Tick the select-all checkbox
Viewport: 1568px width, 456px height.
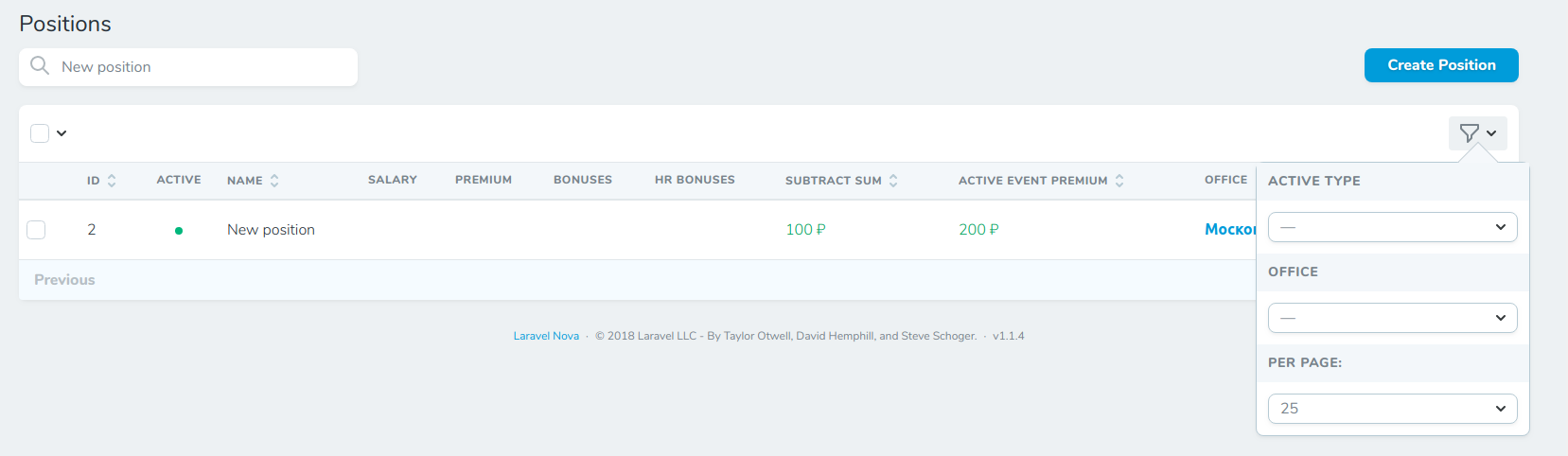(x=40, y=133)
